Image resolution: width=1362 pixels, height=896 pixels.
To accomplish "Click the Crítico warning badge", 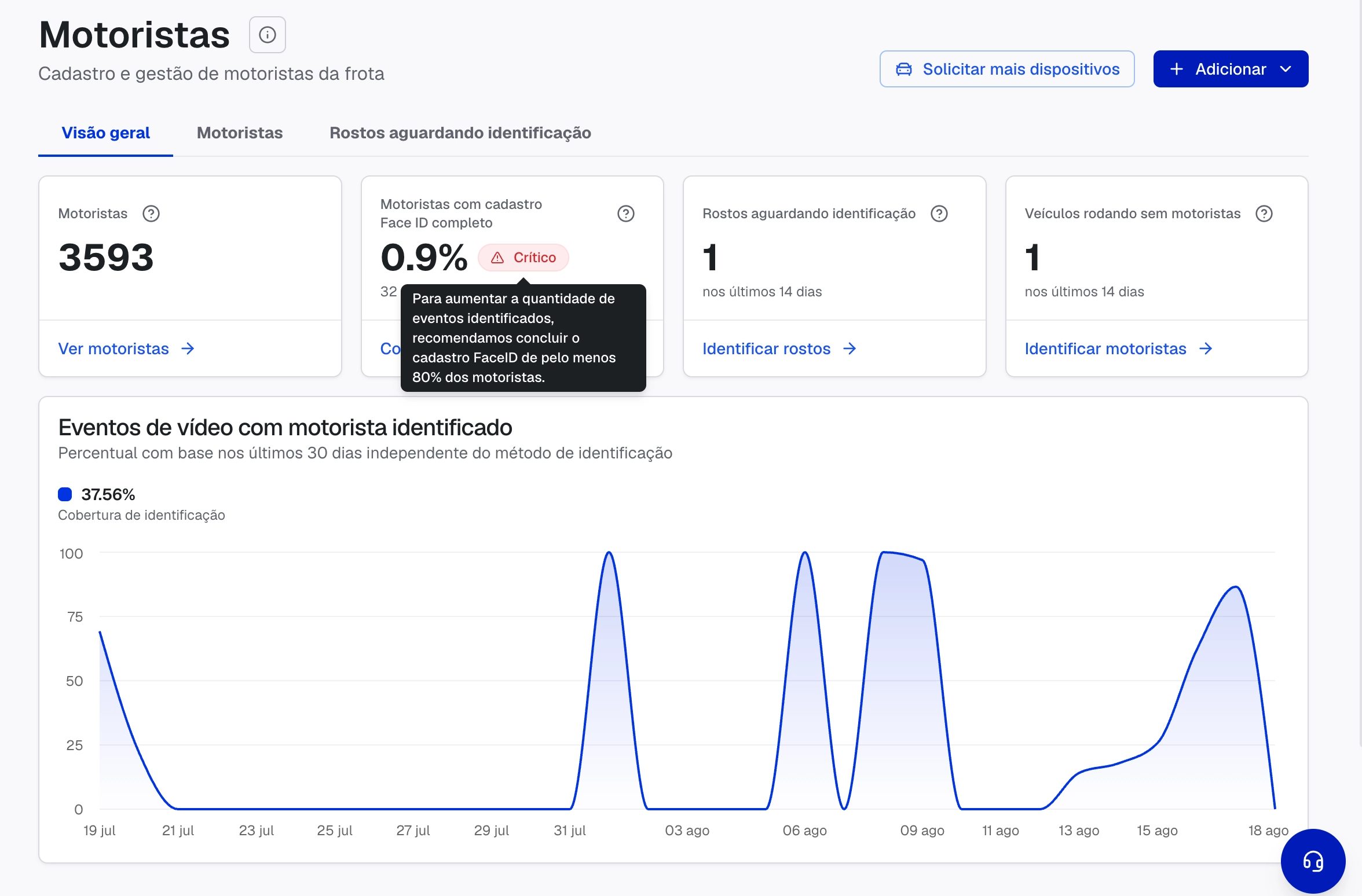I will [523, 258].
